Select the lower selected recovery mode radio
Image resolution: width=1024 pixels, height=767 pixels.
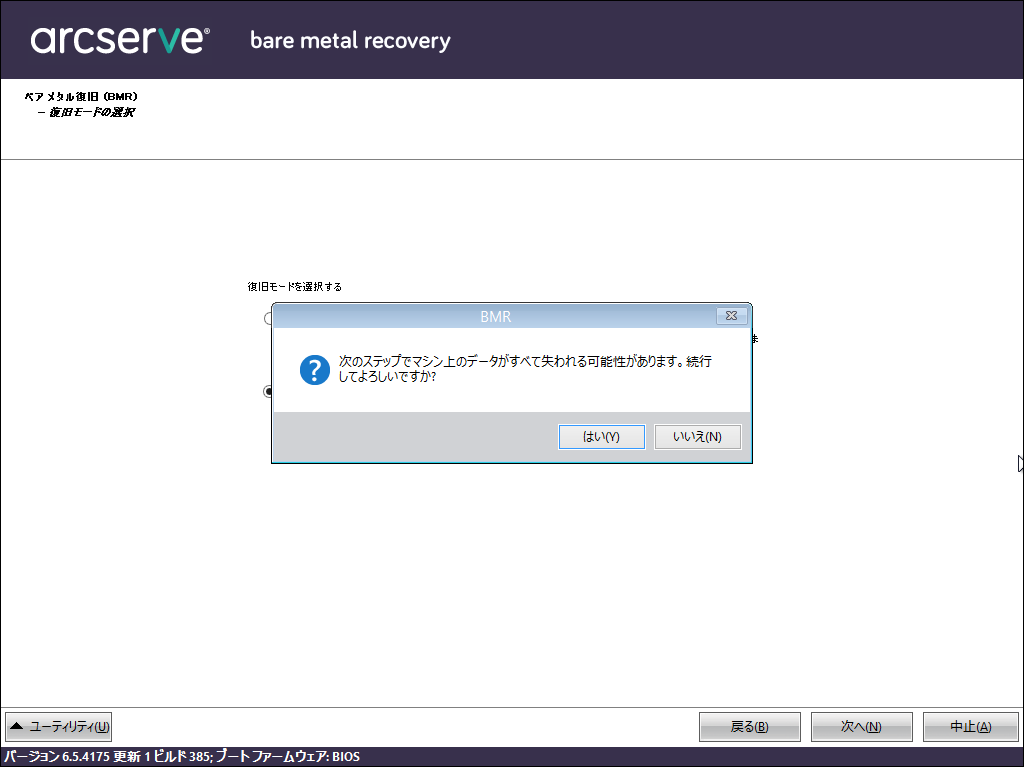[x=268, y=391]
